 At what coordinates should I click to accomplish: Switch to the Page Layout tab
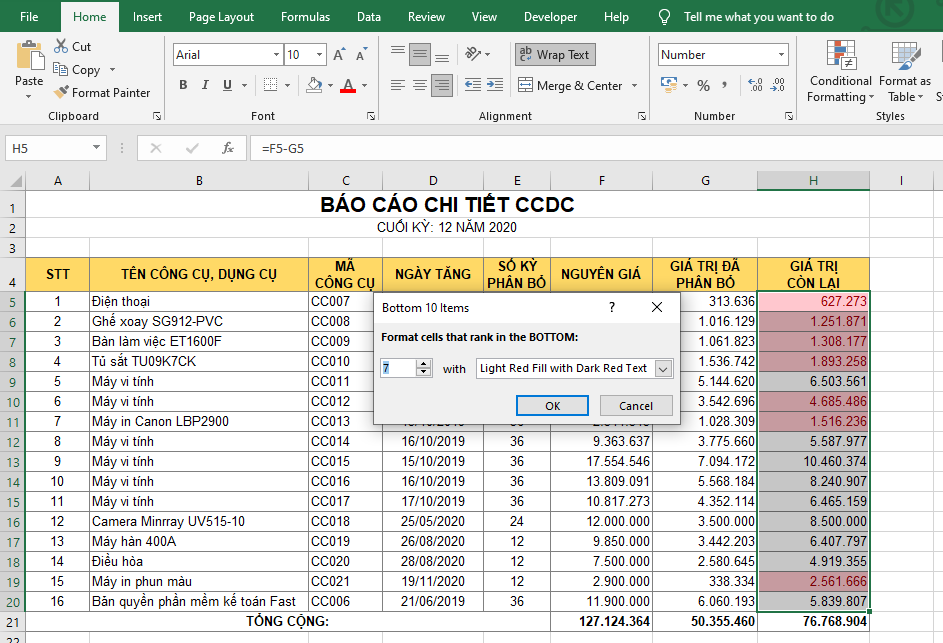221,17
